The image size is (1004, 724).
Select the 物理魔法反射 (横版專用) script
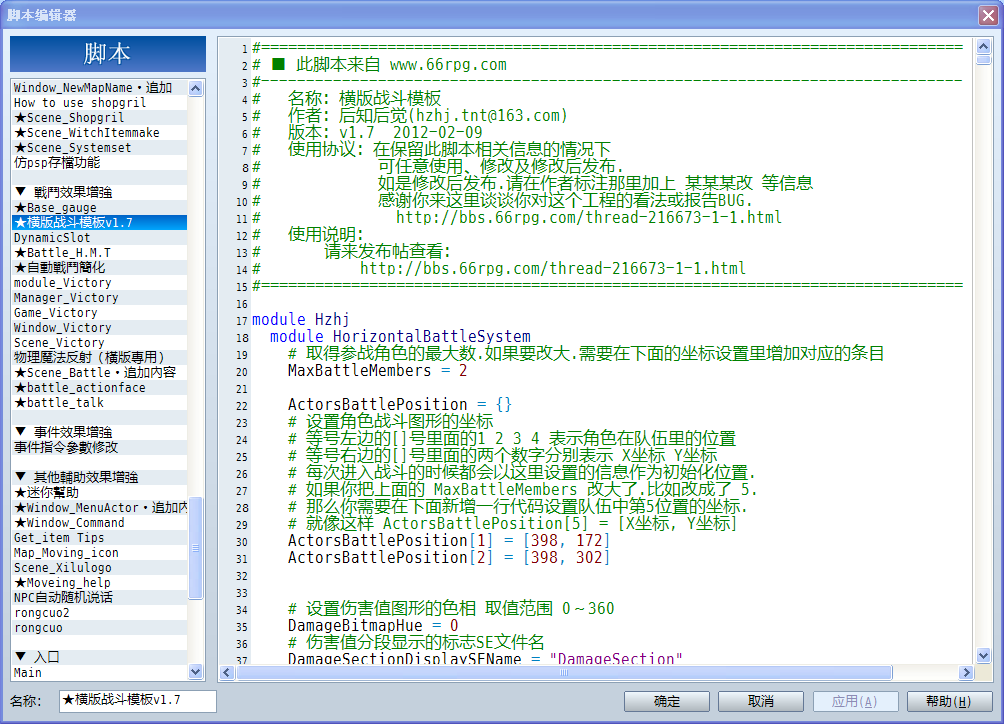point(100,358)
